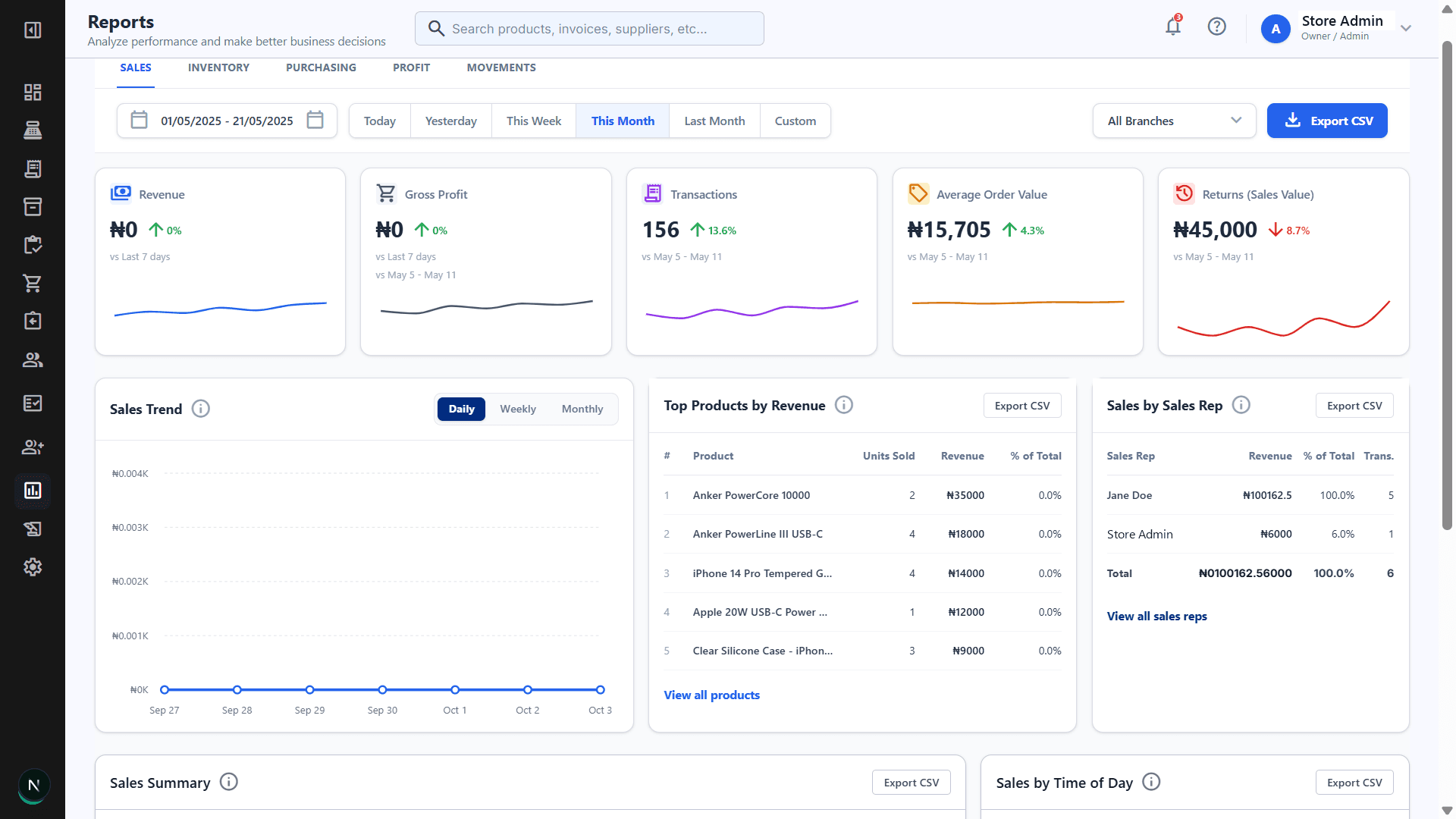Follow the View all sales reps link
The image size is (1456, 819).
1156,616
